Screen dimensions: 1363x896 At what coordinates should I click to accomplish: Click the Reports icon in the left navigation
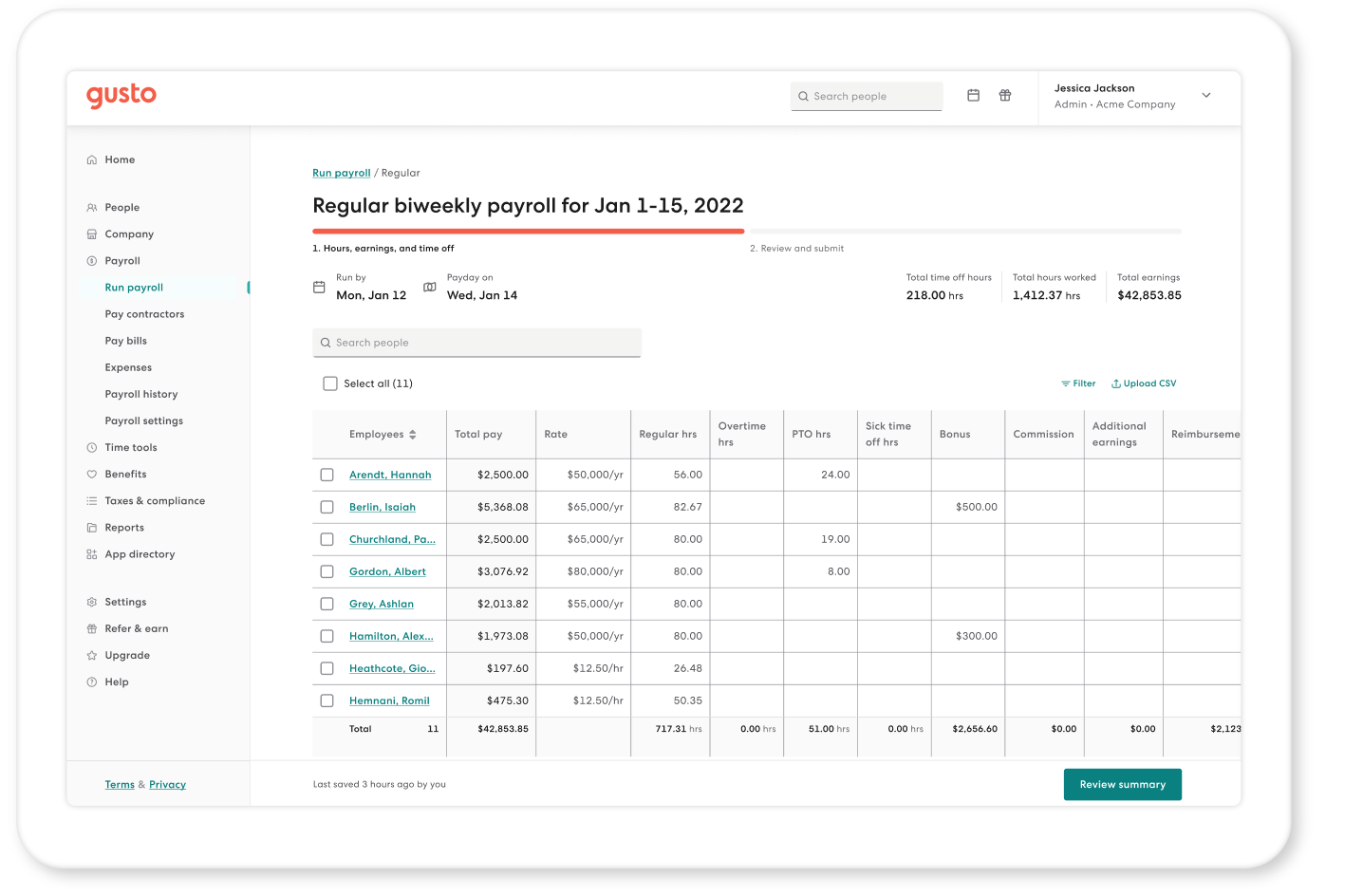(x=91, y=527)
